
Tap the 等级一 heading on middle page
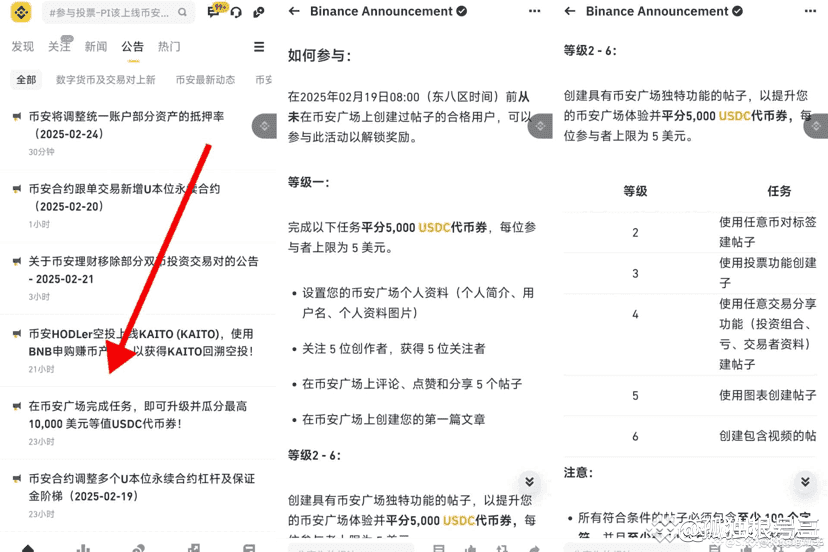(309, 182)
